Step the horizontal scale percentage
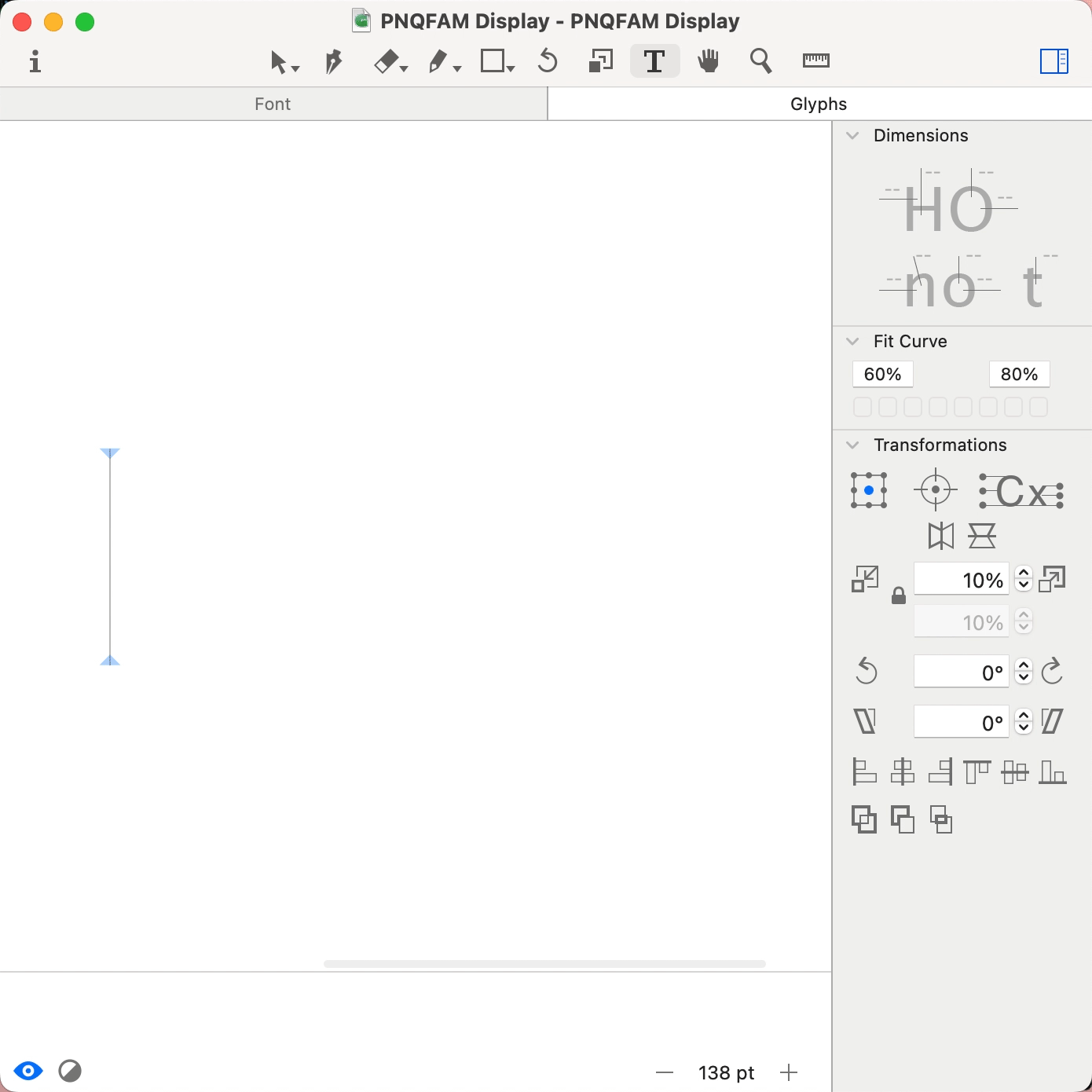The width and height of the screenshot is (1092, 1092). click(1023, 579)
